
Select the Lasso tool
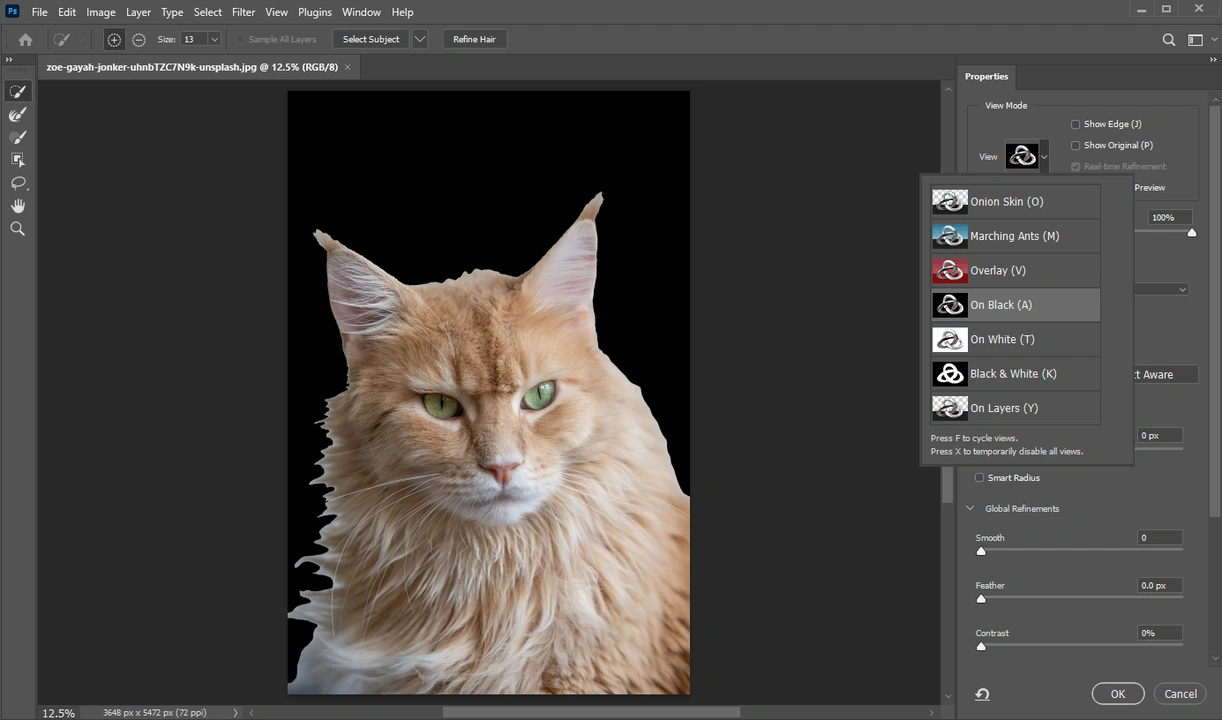pyautogui.click(x=17, y=183)
